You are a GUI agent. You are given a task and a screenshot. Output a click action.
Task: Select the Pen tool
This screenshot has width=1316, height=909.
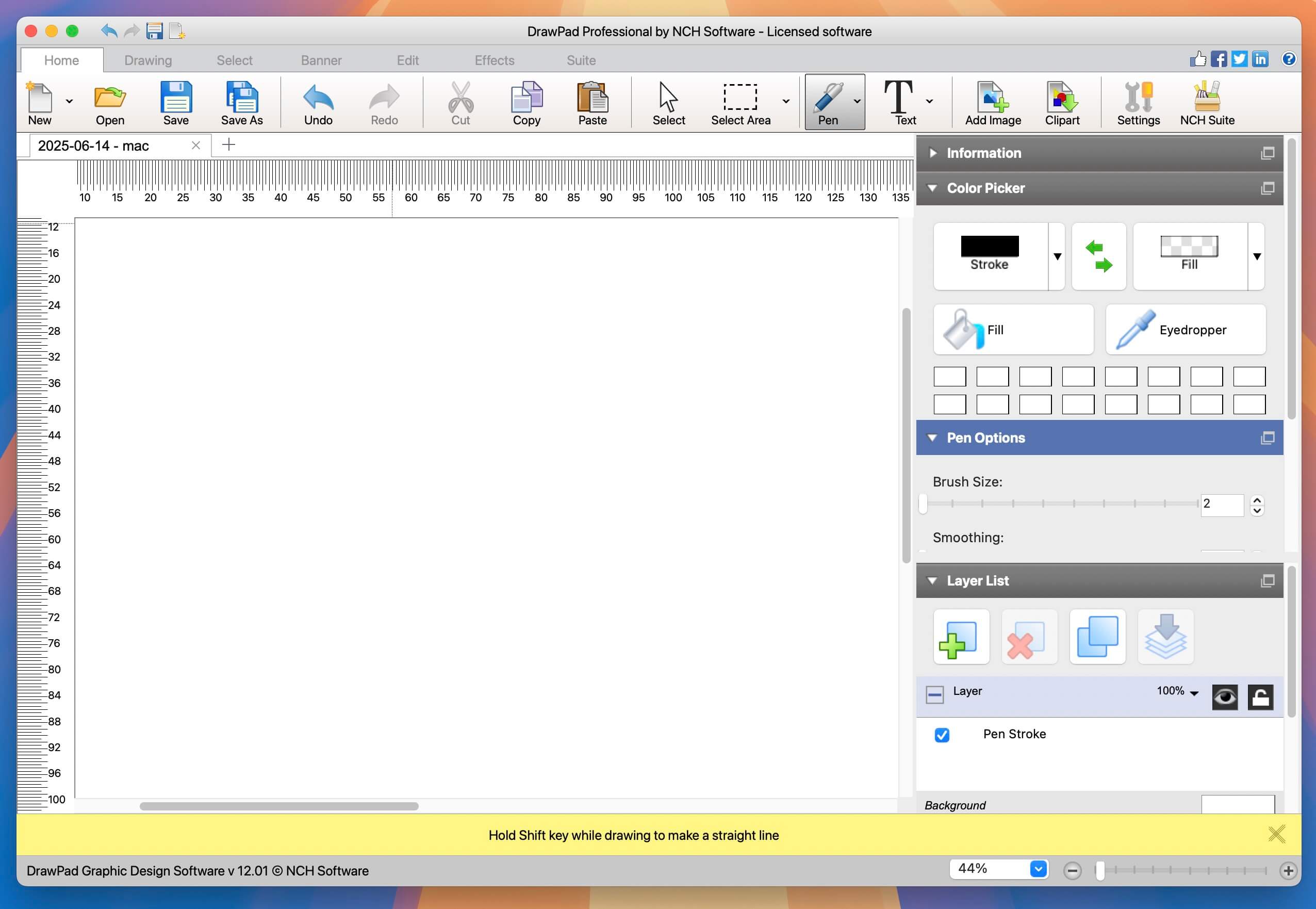(828, 103)
